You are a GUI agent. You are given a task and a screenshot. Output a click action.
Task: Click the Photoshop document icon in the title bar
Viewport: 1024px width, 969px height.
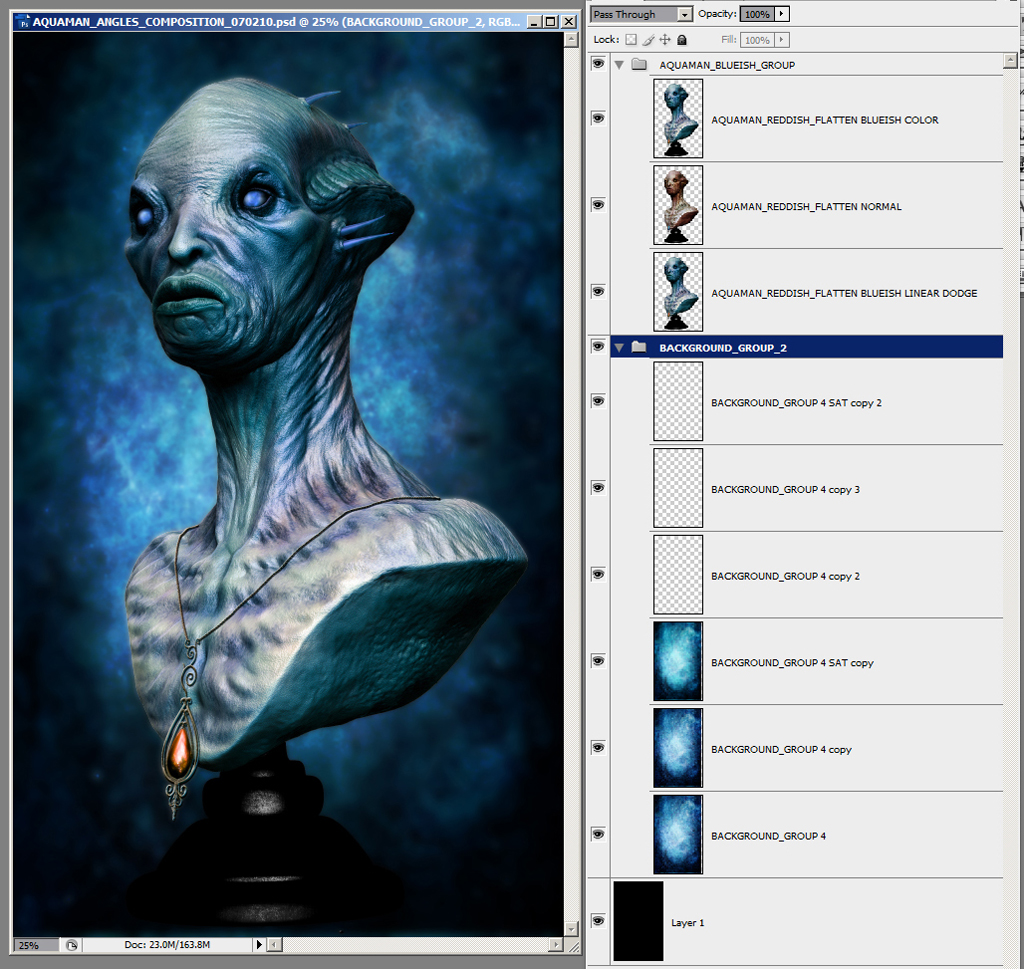(x=24, y=22)
